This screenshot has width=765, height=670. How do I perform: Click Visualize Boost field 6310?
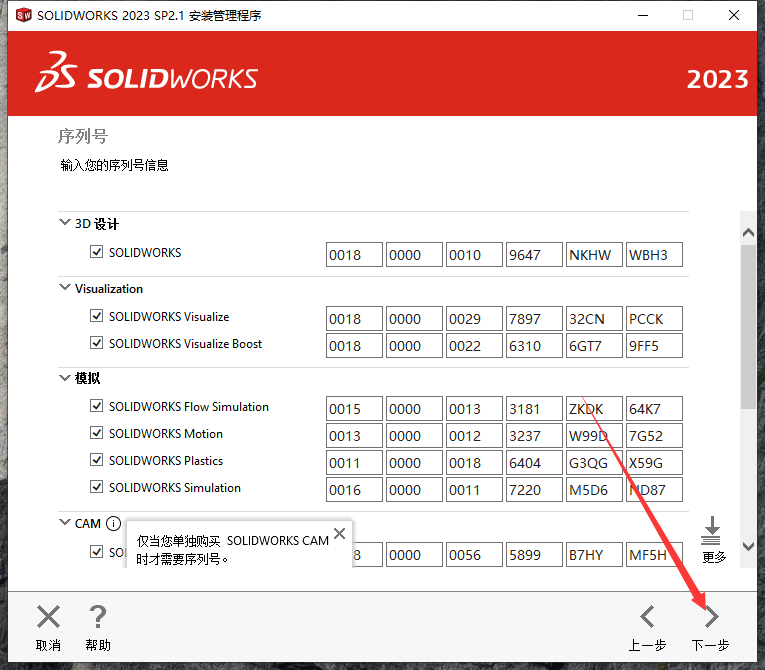point(534,345)
